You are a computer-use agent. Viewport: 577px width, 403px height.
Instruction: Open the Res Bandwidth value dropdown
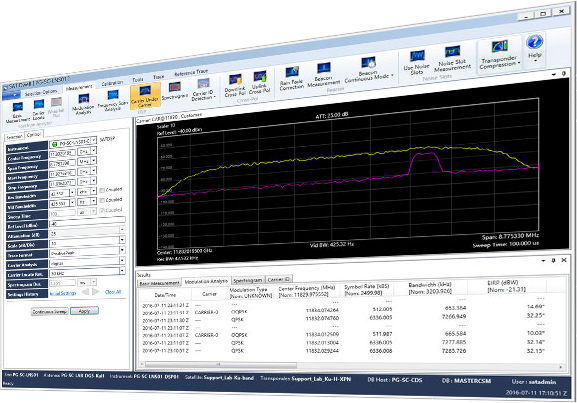[x=72, y=192]
